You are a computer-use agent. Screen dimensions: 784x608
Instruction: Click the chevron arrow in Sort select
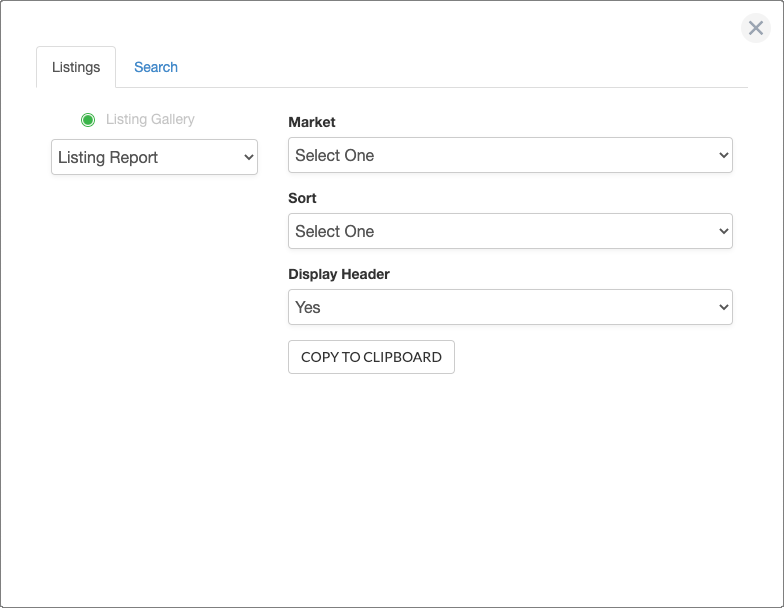tap(724, 231)
